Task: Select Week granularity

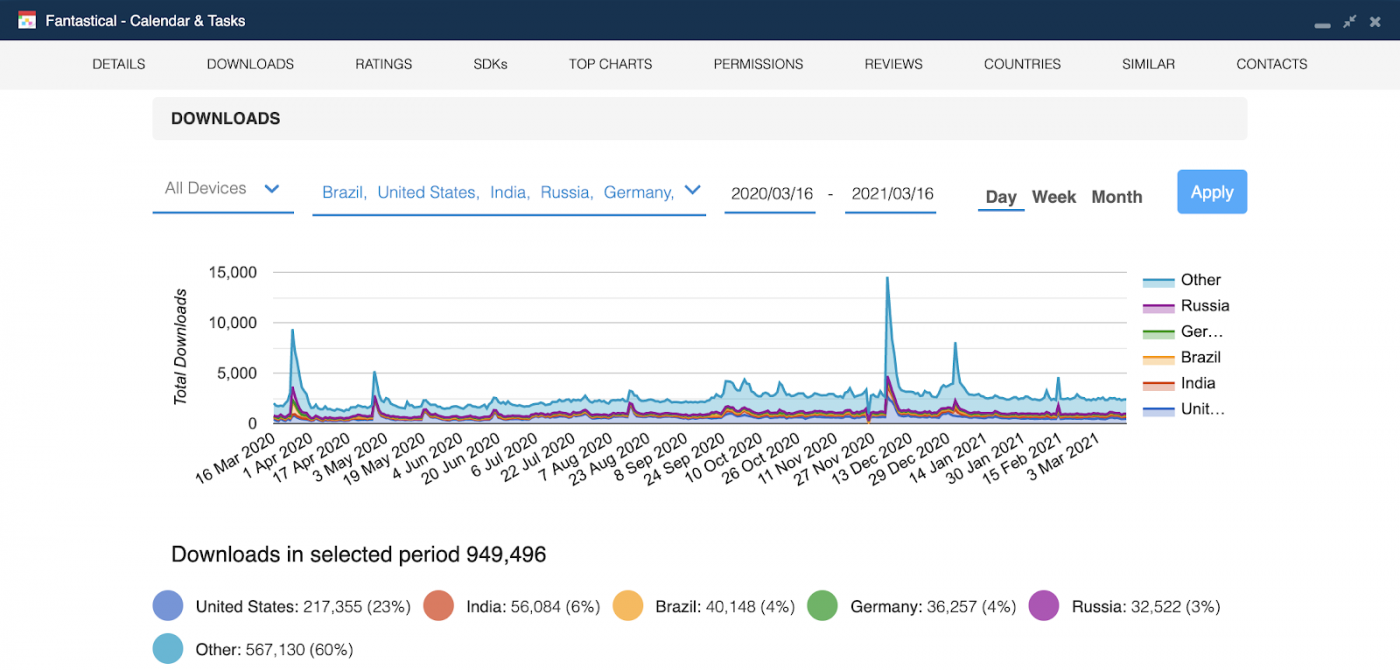Action: [1054, 197]
